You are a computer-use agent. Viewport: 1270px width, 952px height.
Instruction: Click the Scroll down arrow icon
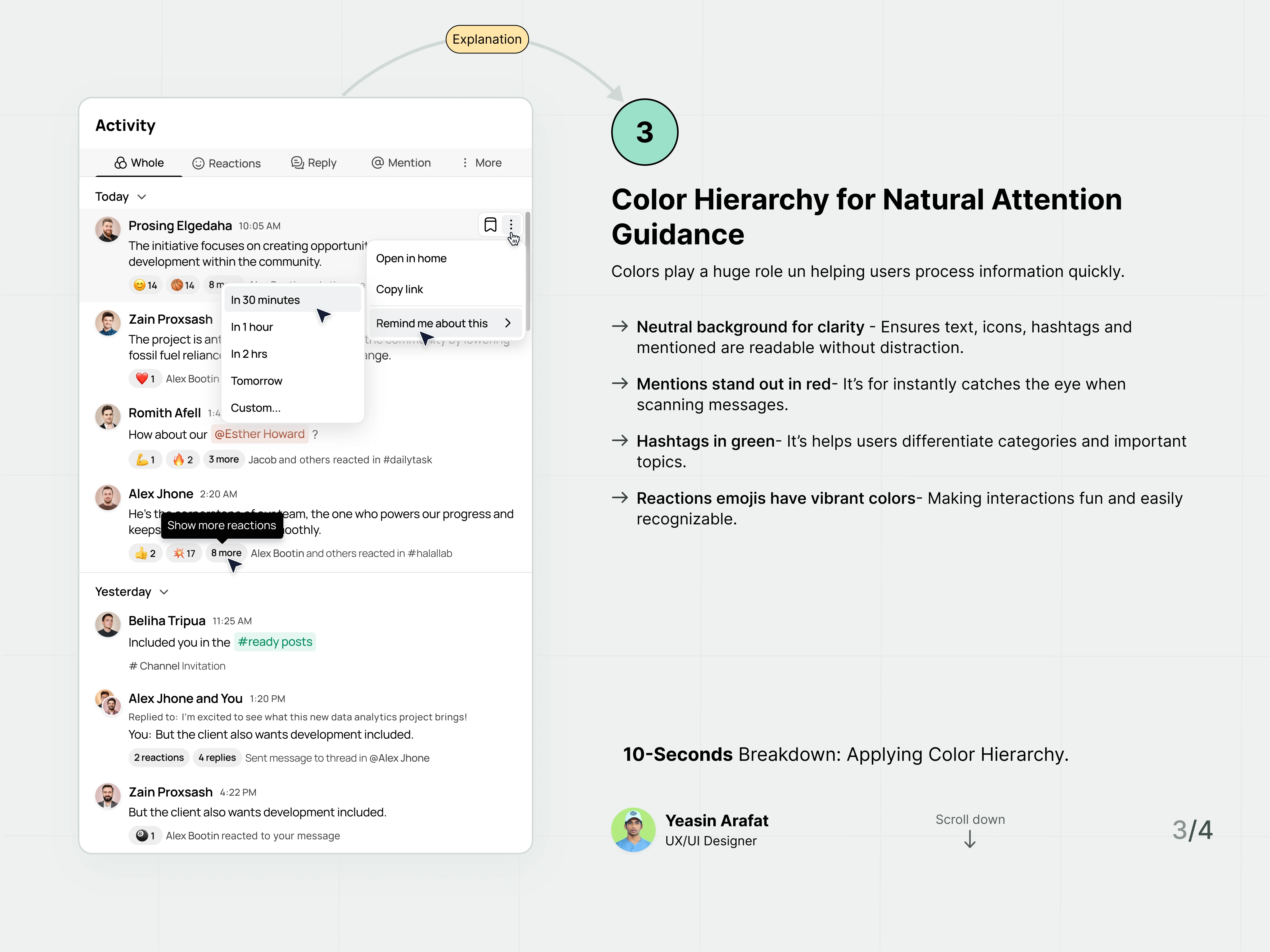click(970, 840)
